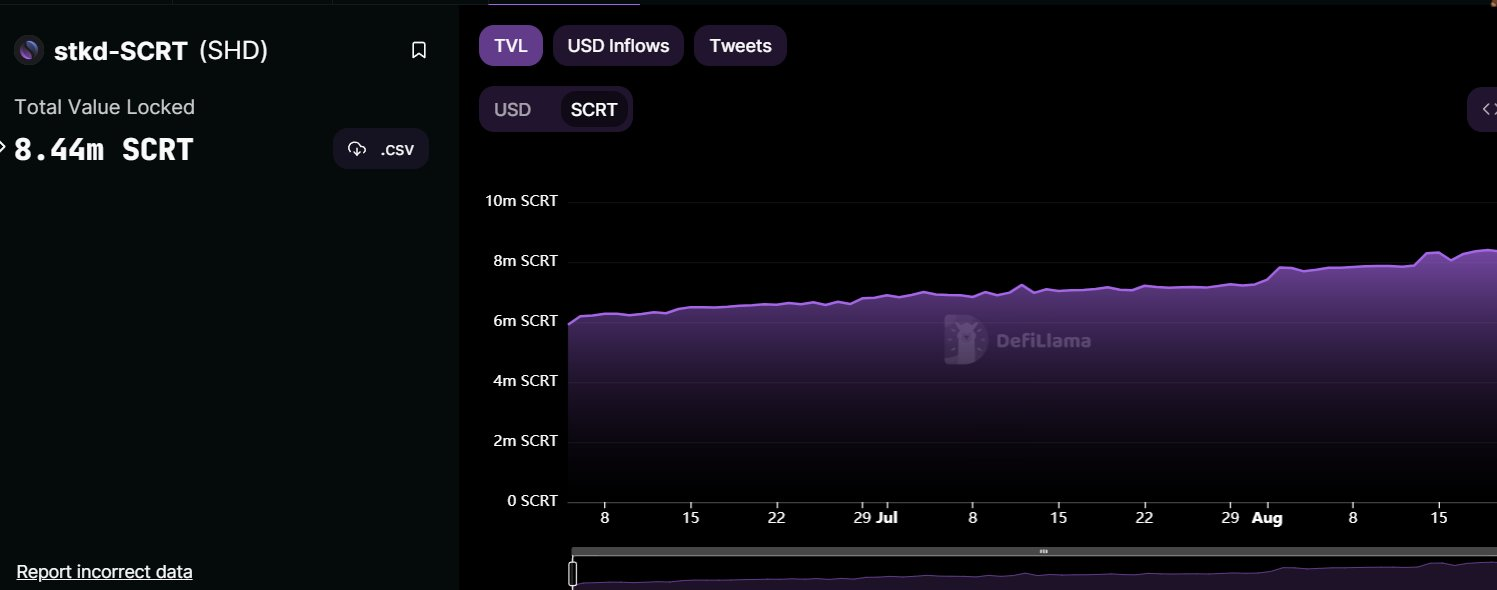This screenshot has height=590, width=1497.
Task: Download data with the .csv button
Action: 381,149
